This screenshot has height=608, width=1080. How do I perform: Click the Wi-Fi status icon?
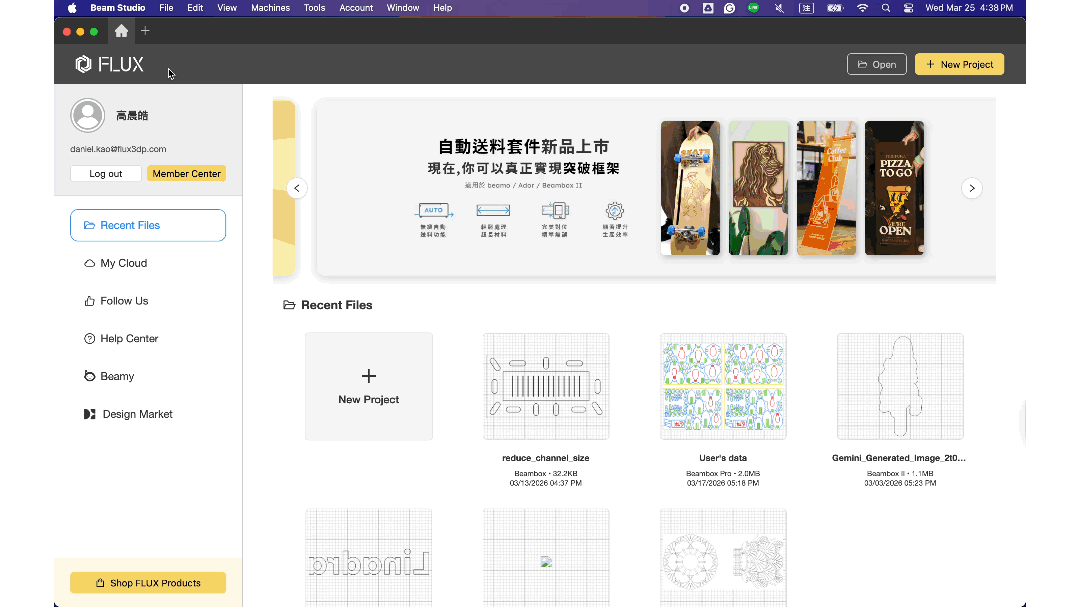[862, 8]
